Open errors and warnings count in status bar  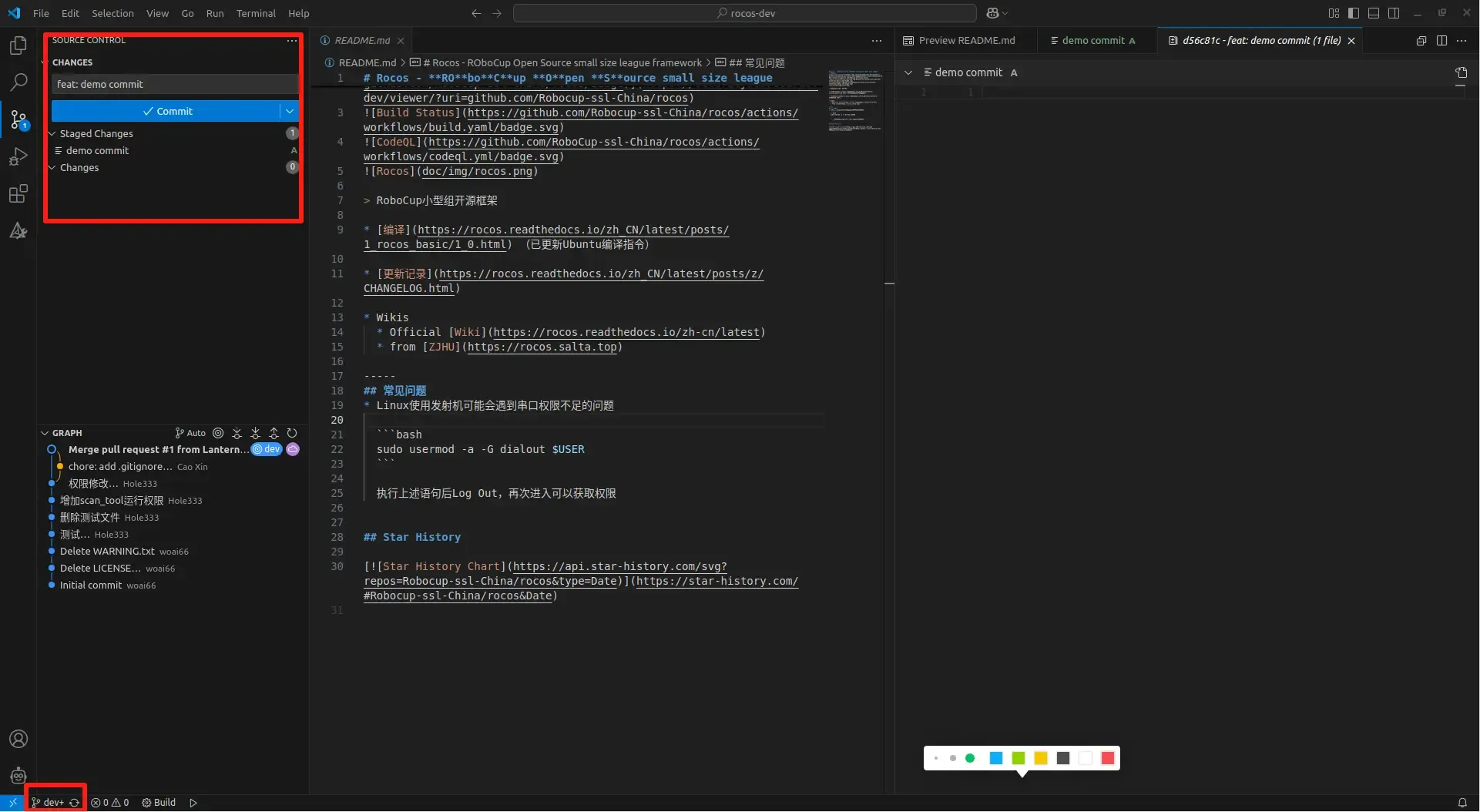110,803
